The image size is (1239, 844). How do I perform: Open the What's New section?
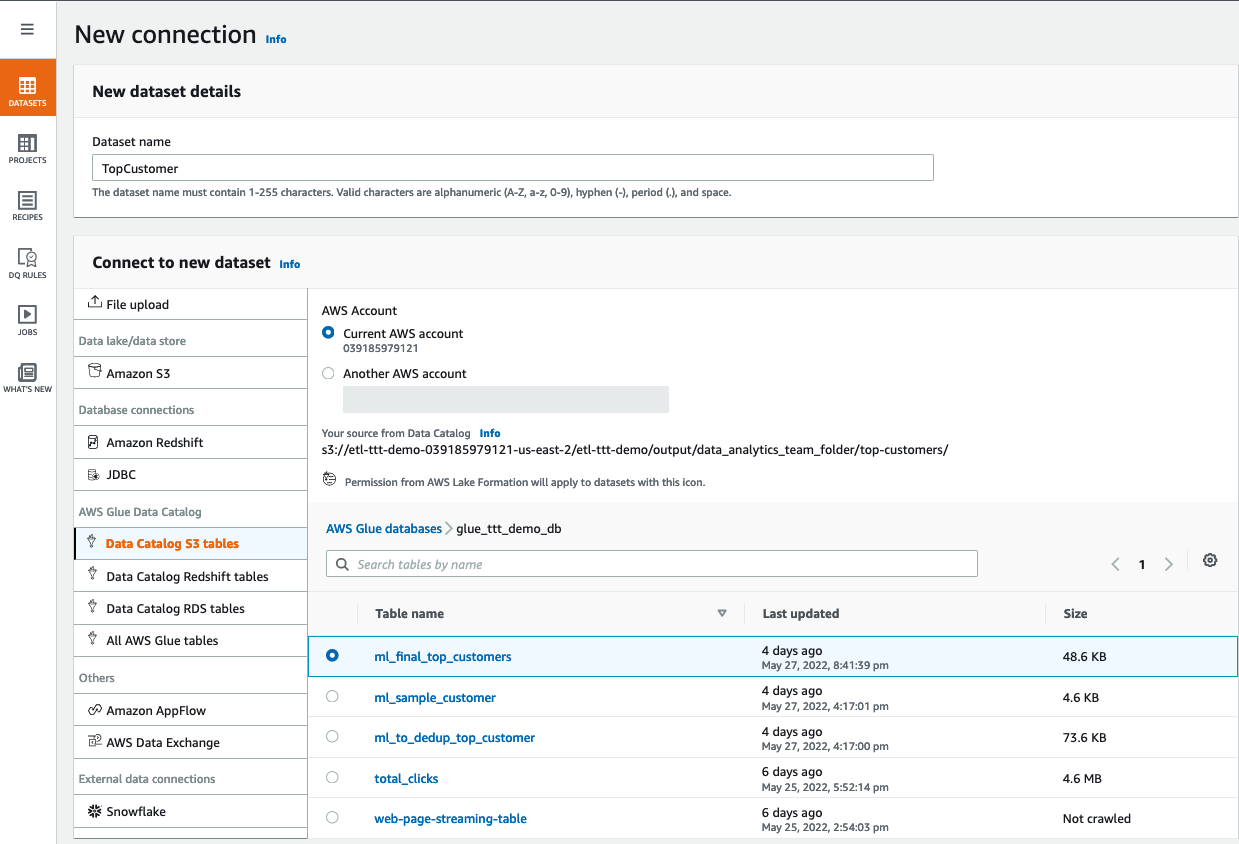(x=28, y=377)
